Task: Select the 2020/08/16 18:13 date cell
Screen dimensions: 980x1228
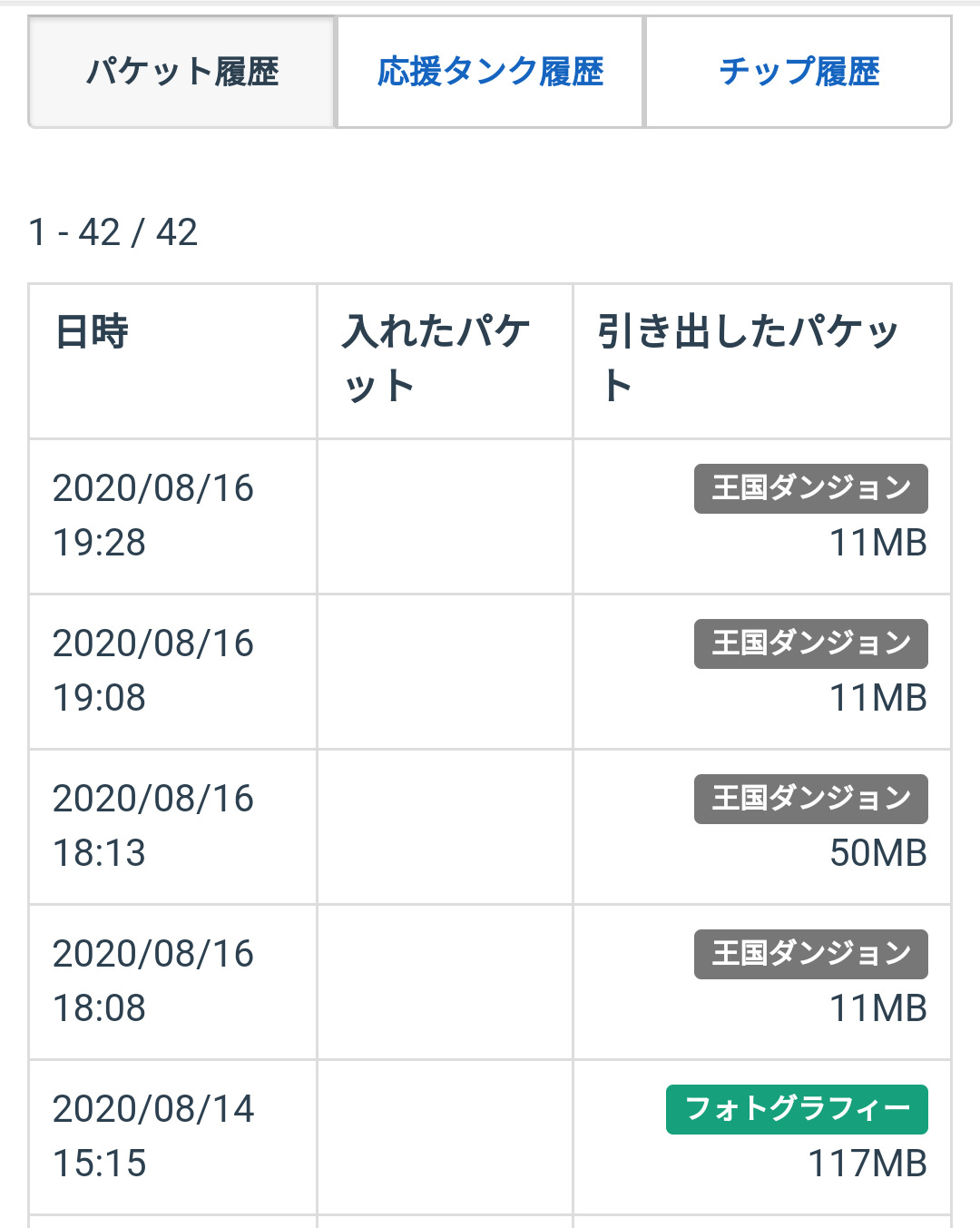Action: point(152,826)
